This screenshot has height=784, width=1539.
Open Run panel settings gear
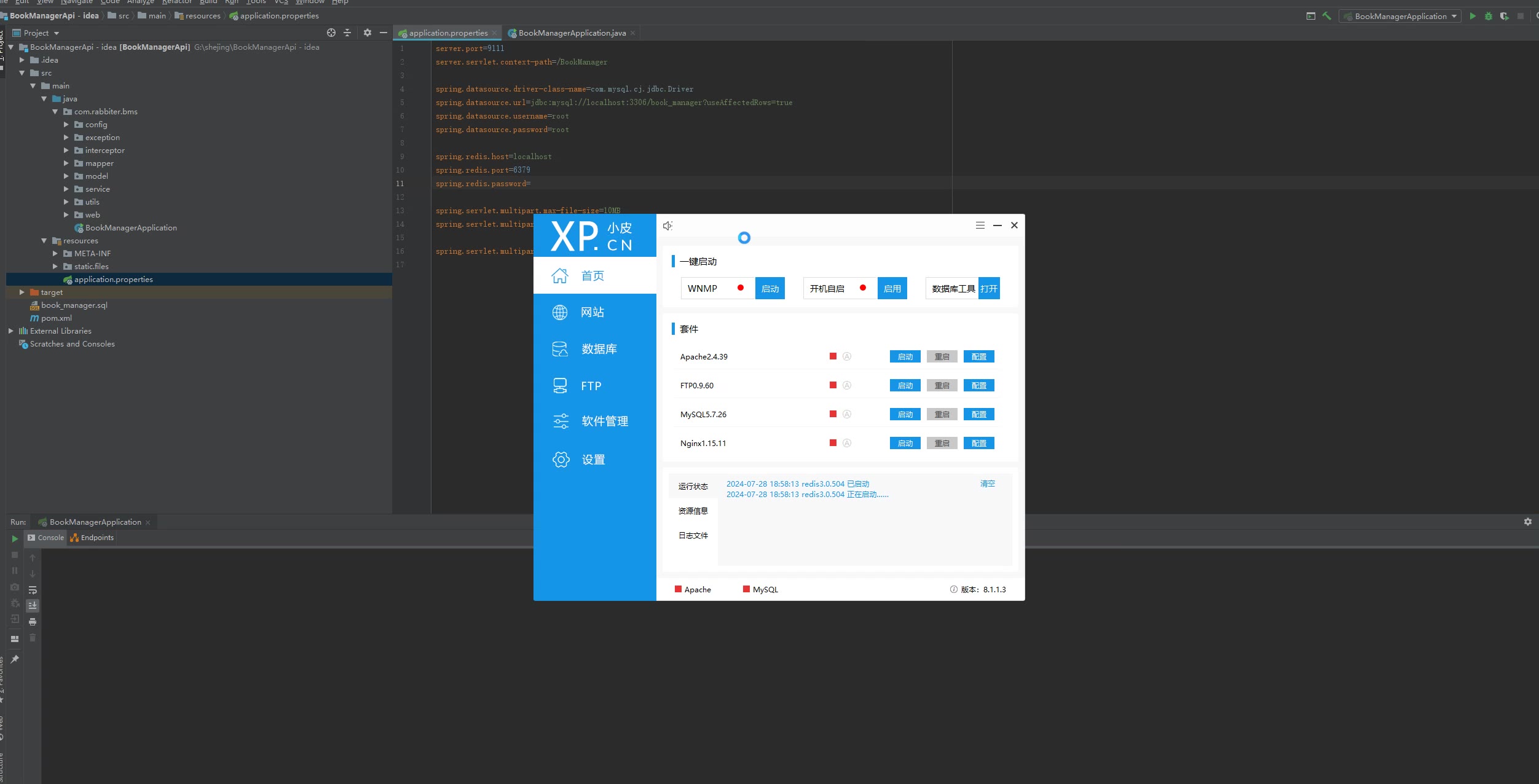[1528, 522]
